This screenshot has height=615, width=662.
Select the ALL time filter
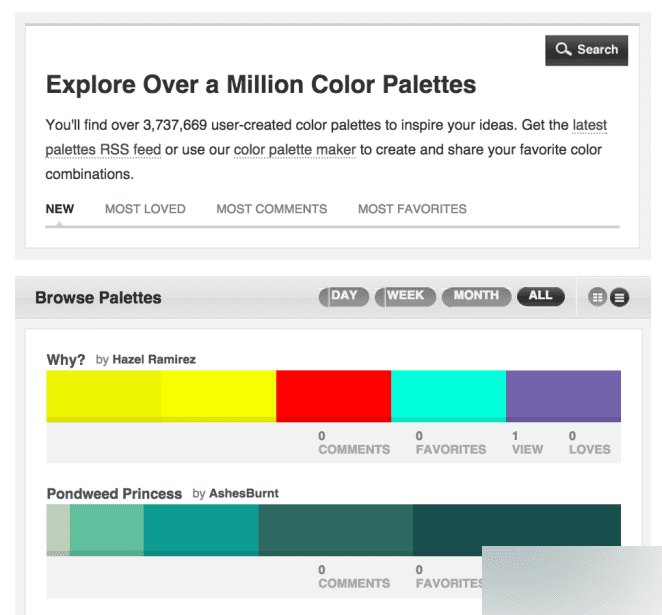[540, 296]
